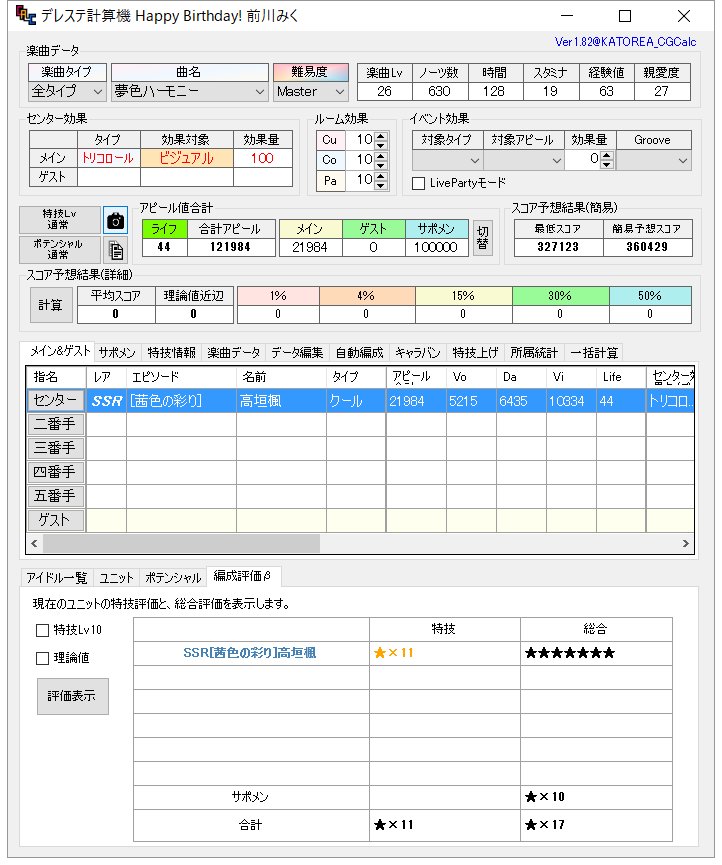Click the copy document icon button
Screen dimensions: 722x865
point(115,250)
